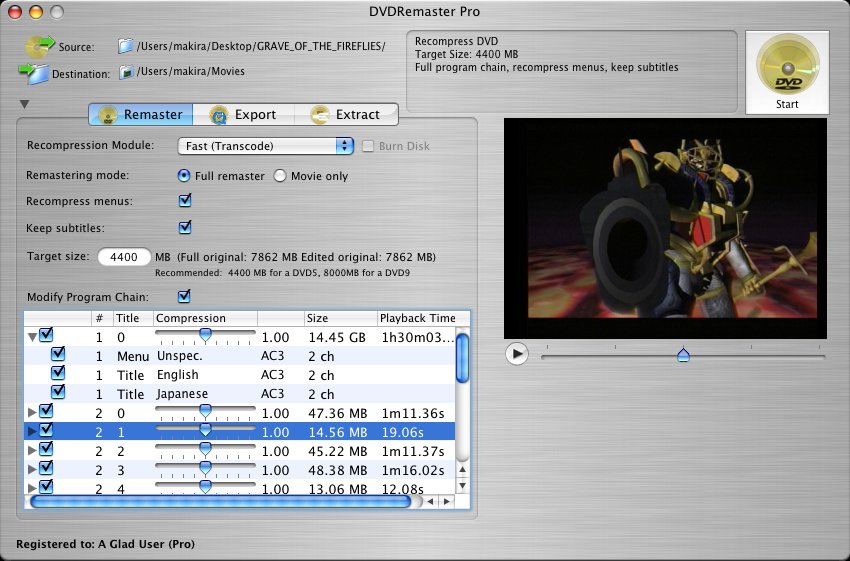This screenshot has height=561, width=850.
Task: Start remastering with the DVD Start button
Action: coord(787,72)
